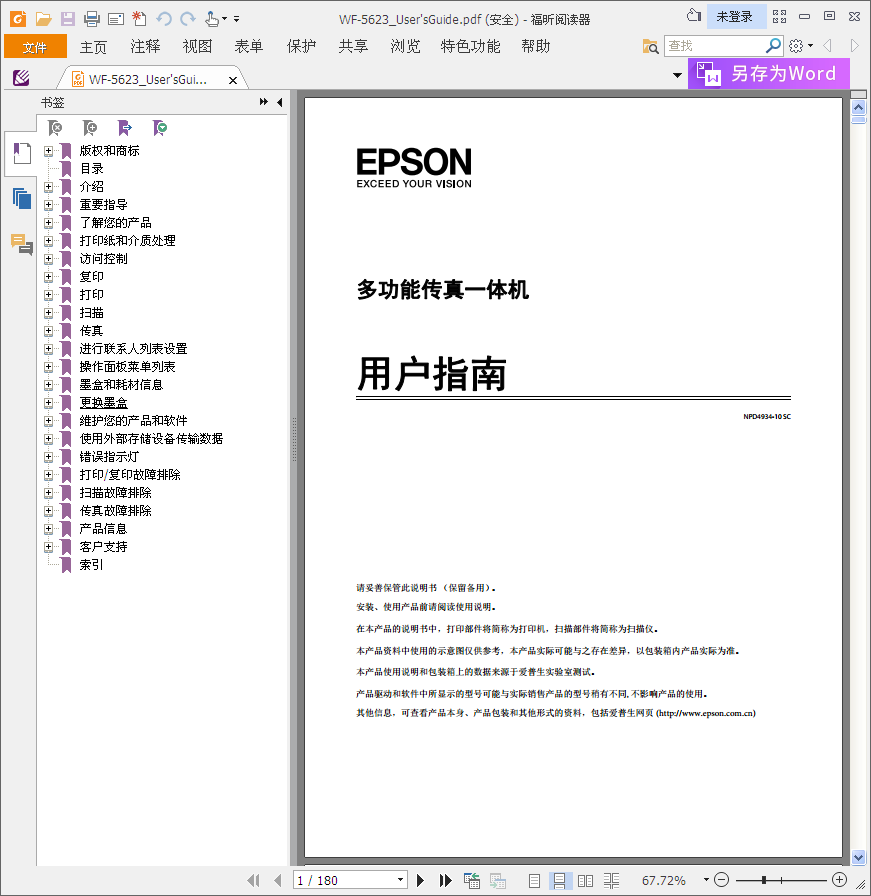871x896 pixels.
Task: Select continuous page view mode icon
Action: (560, 881)
